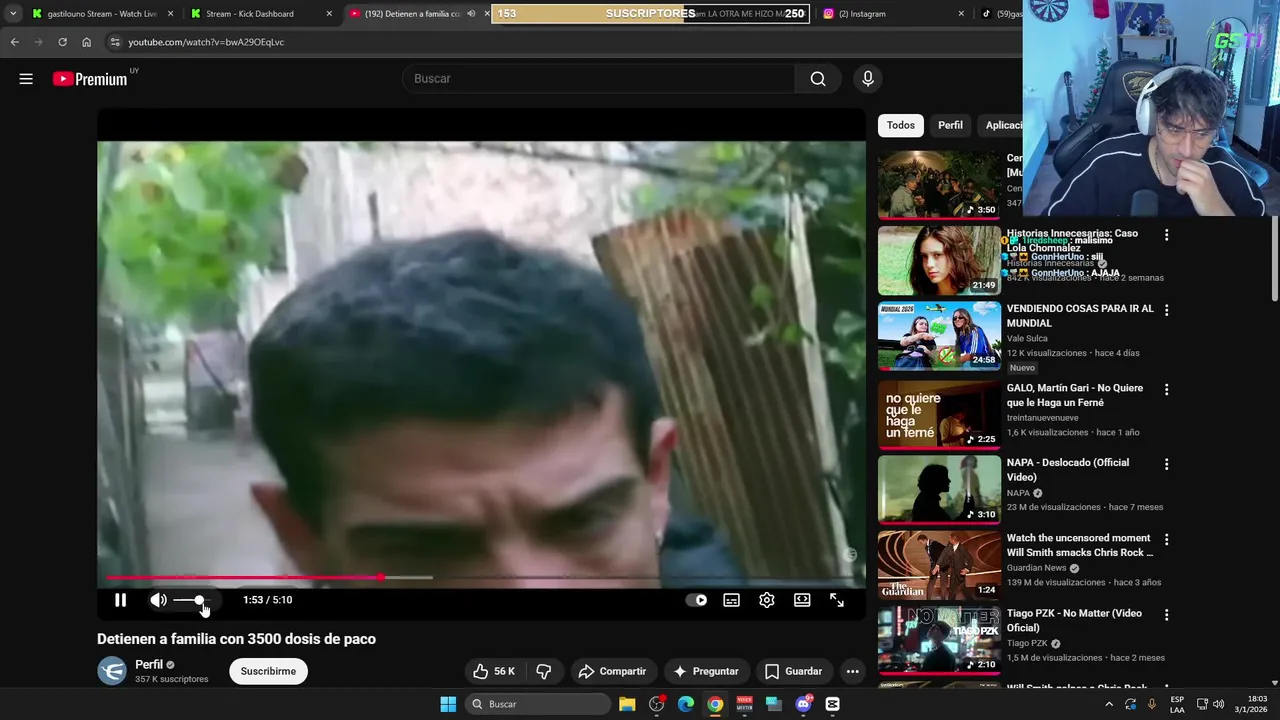The width and height of the screenshot is (1280, 720).
Task: Like the video with 56 K
Action: [494, 671]
